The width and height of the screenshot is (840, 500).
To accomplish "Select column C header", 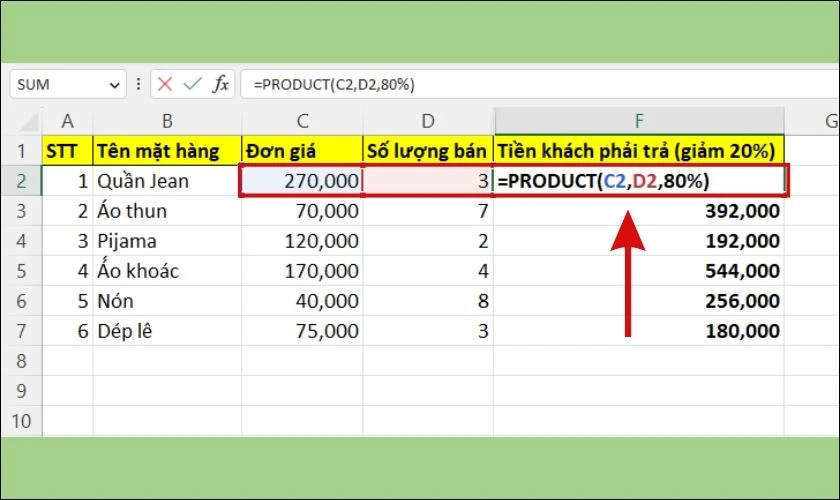I will pyautogui.click(x=302, y=121).
